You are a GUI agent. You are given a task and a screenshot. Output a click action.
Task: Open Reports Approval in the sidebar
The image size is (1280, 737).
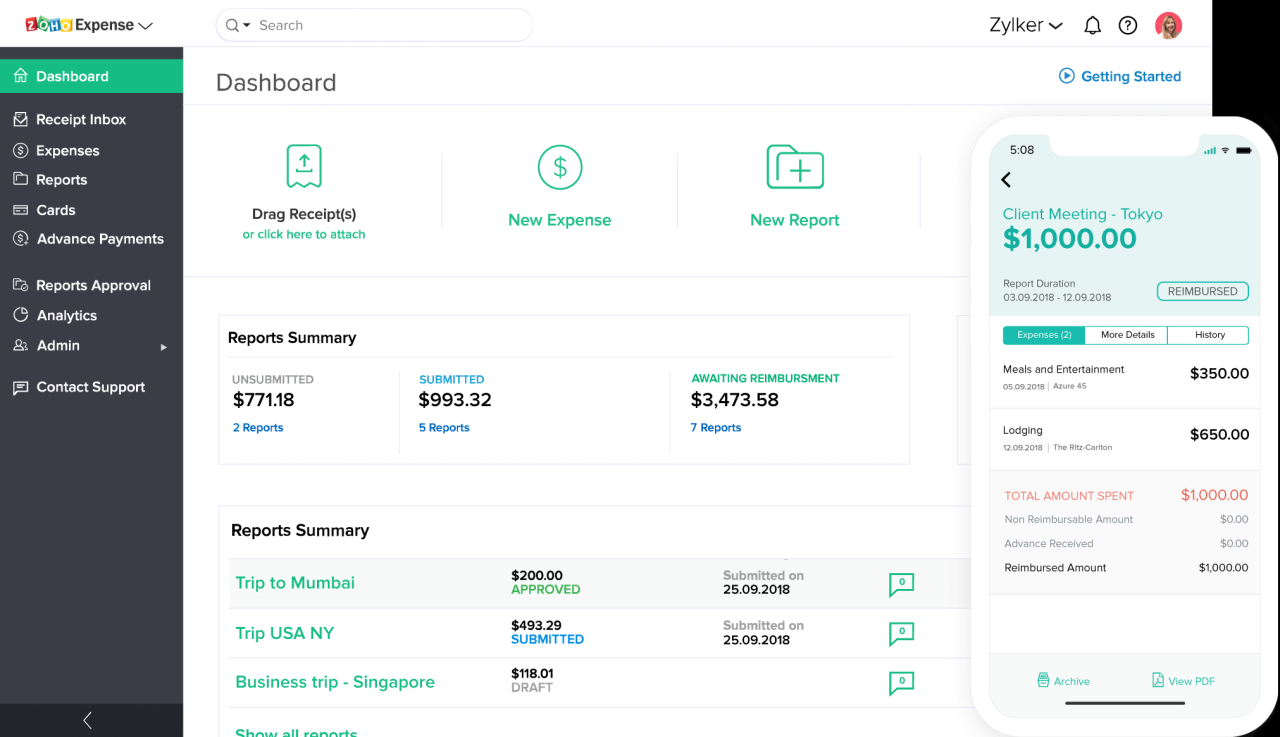click(22, 284)
